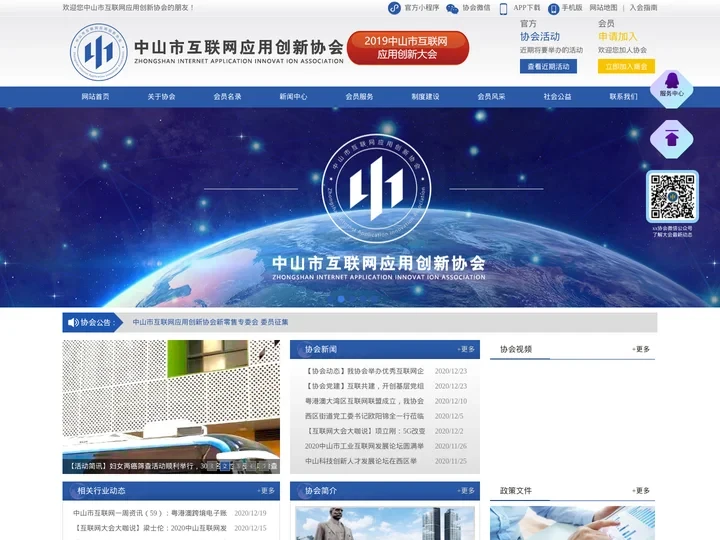This screenshot has width=720, height=540.
Task: Click the chart photo under 政策文件
Action: click(572, 523)
